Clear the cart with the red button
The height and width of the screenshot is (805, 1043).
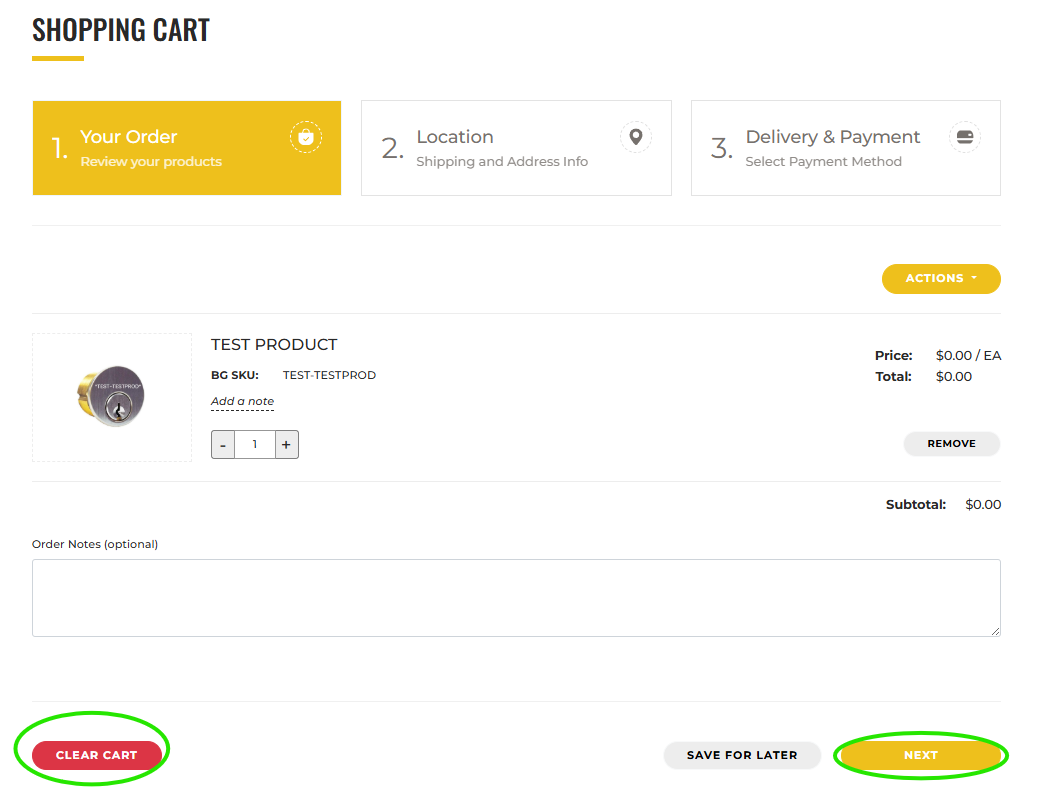pyautogui.click(x=96, y=755)
